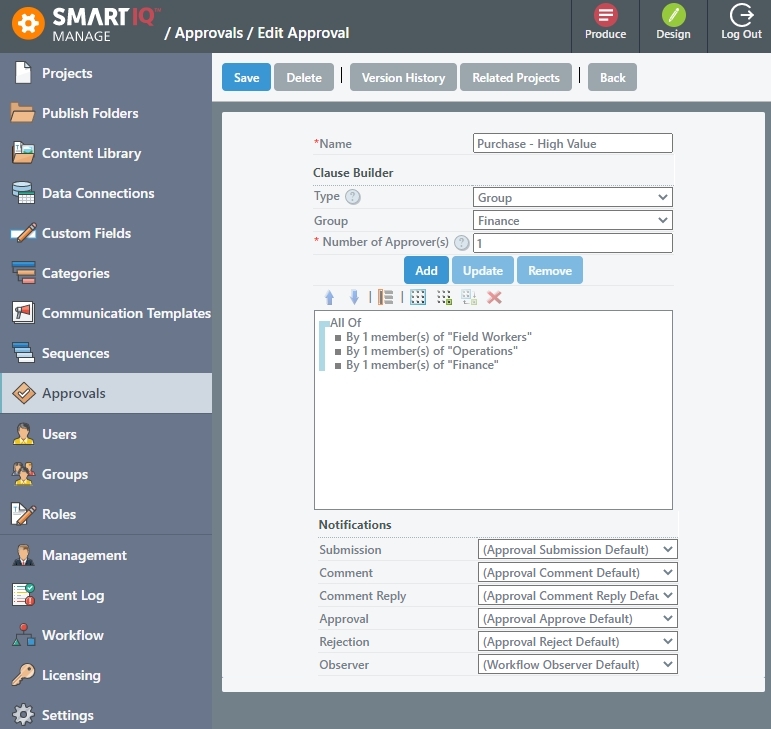Navigate to Communication Templates
Screen dimensions: 771x729
(106, 313)
